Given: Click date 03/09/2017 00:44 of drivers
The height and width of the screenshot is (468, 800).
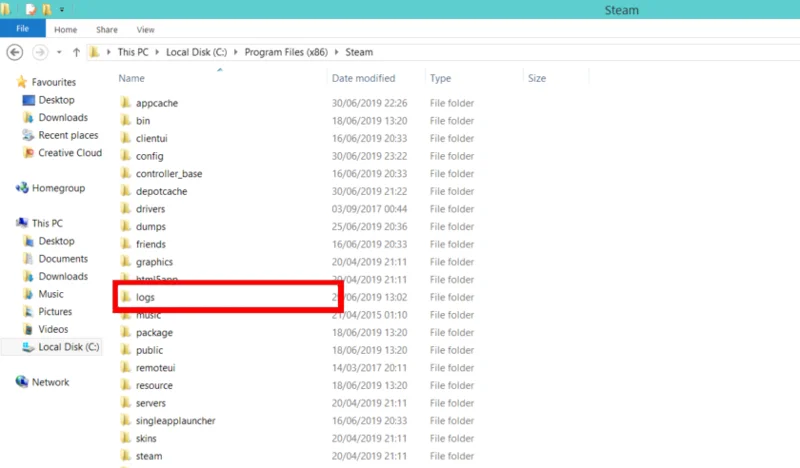Looking at the screenshot, I should click(x=369, y=209).
